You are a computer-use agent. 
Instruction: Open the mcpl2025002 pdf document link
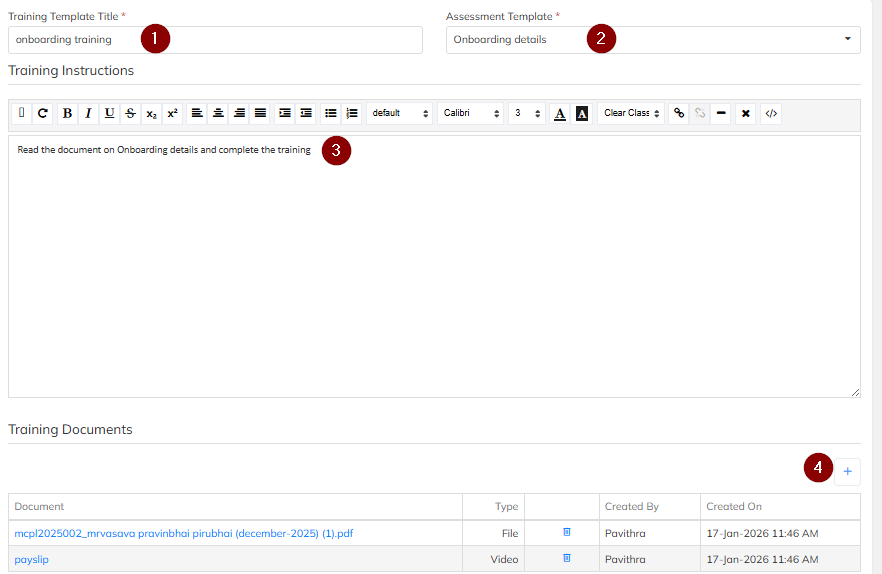pyautogui.click(x=184, y=533)
